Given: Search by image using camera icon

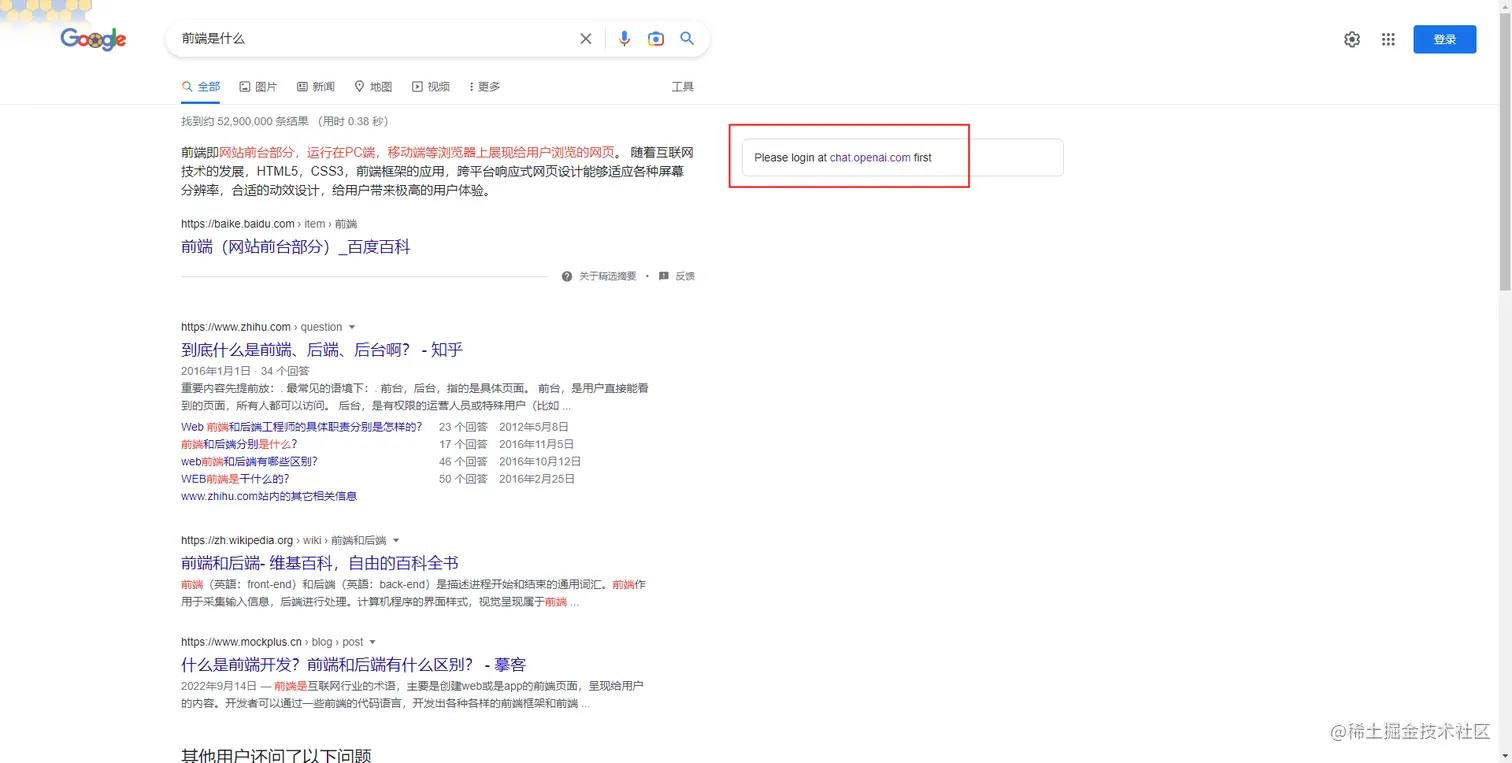Looking at the screenshot, I should point(656,39).
